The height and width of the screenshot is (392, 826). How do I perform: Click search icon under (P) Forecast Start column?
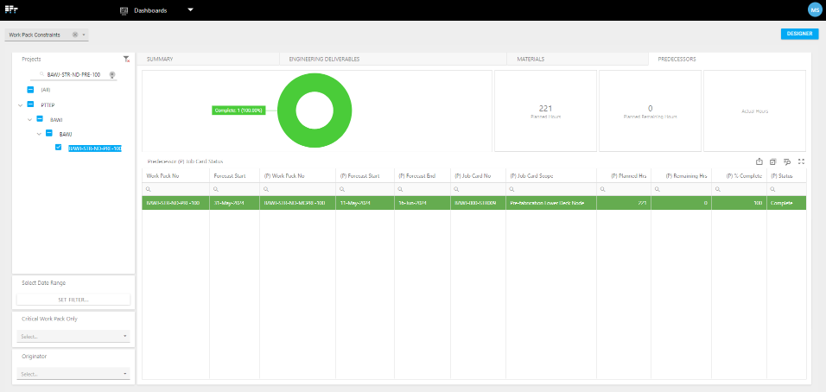click(342, 189)
